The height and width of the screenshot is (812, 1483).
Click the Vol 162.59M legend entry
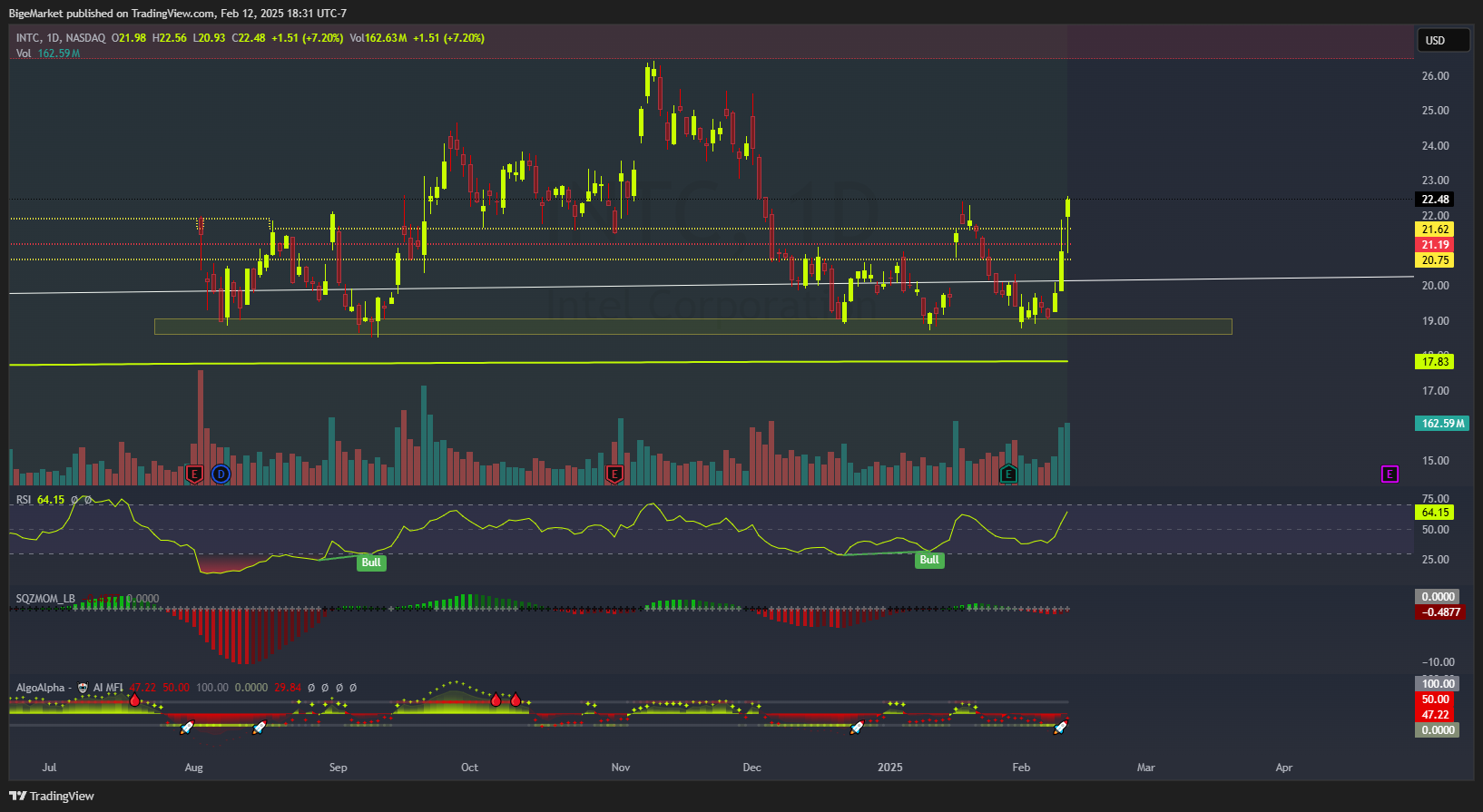[x=48, y=54]
